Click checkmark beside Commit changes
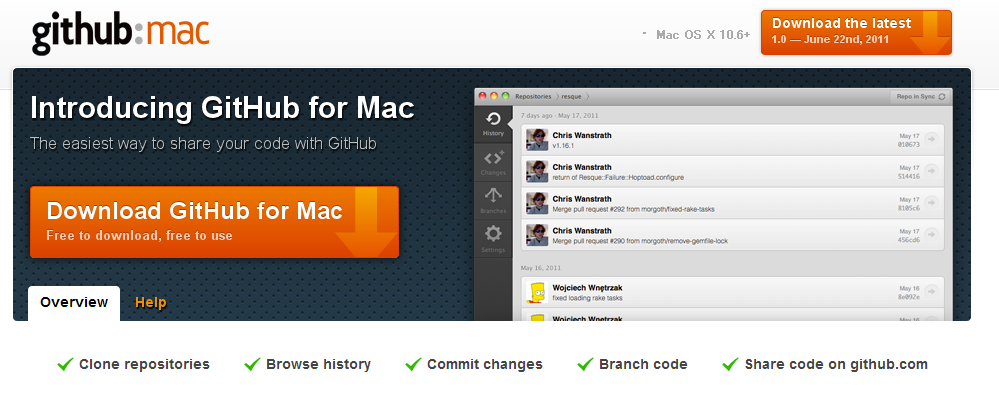This screenshot has height=399, width=999. (413, 364)
